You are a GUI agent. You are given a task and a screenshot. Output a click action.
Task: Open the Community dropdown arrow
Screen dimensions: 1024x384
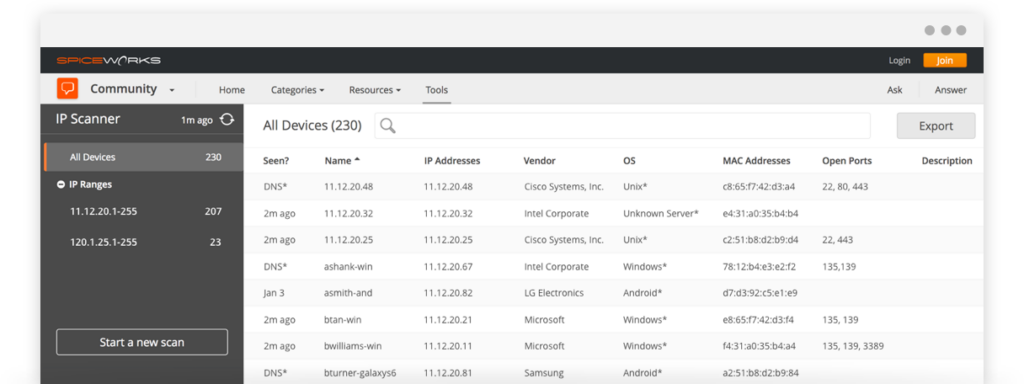tap(172, 90)
